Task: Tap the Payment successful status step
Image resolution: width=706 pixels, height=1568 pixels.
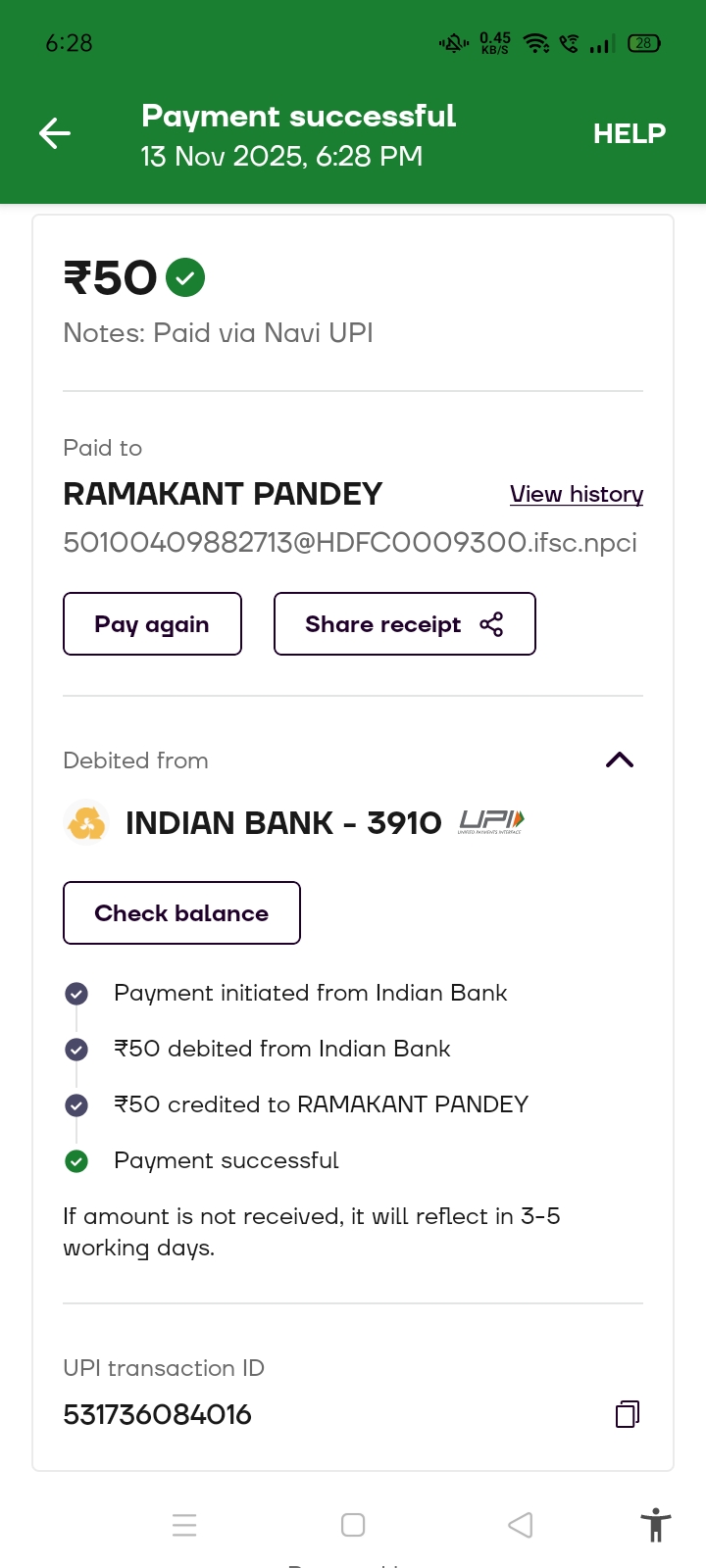Action: click(226, 1160)
